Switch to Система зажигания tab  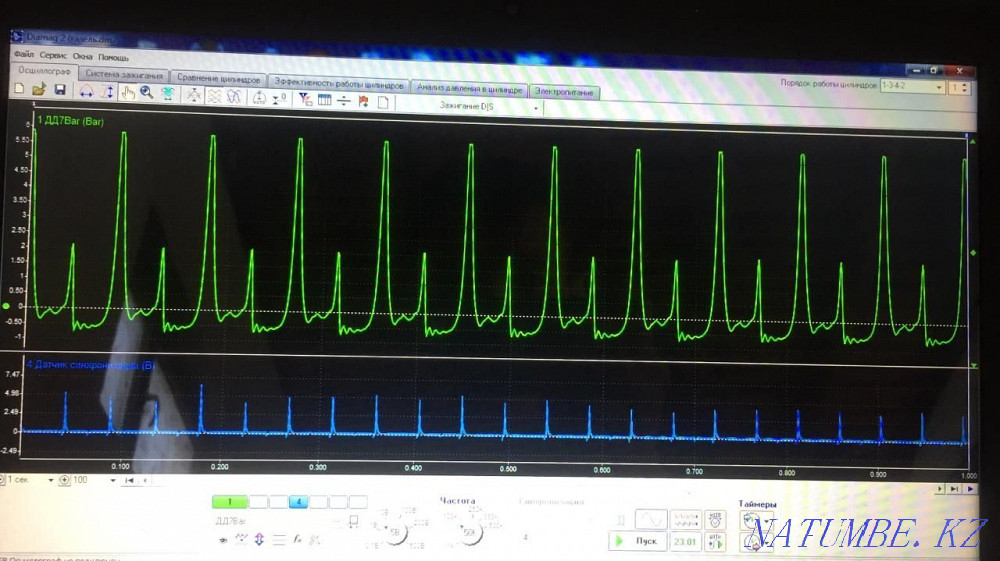coord(124,75)
